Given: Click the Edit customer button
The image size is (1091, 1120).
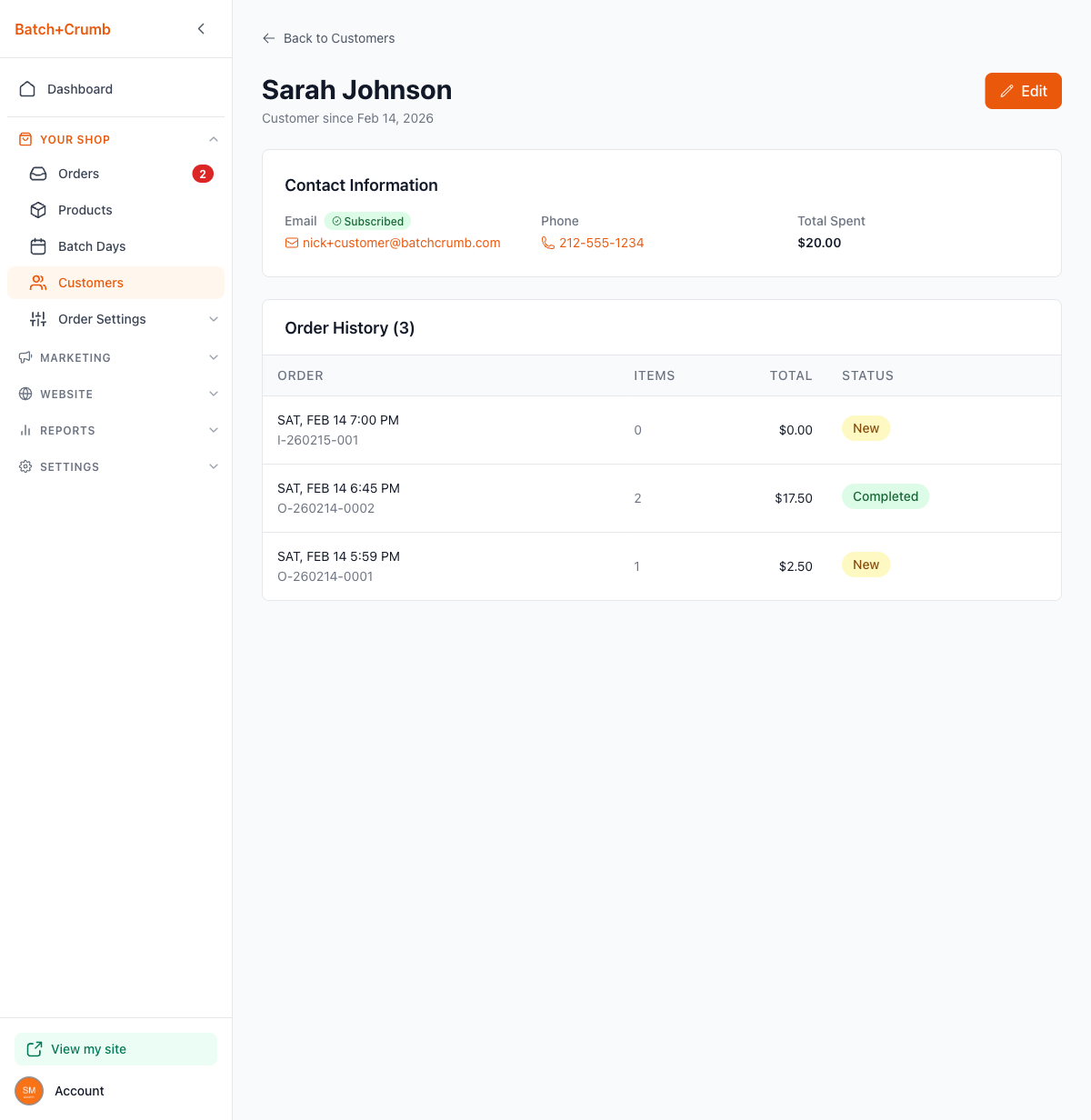Looking at the screenshot, I should [1023, 91].
